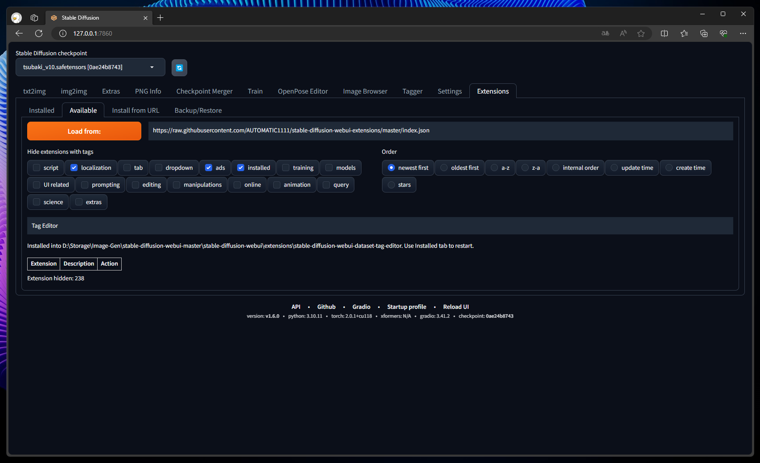Viewport: 760px width, 463px height.
Task: Open browser favorites list icon
Action: tap(684, 33)
